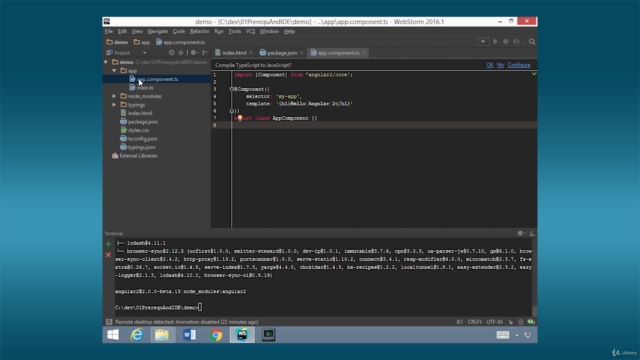Click OK to compile TypeScript
This screenshot has width=640, height=360.
coord(490,65)
